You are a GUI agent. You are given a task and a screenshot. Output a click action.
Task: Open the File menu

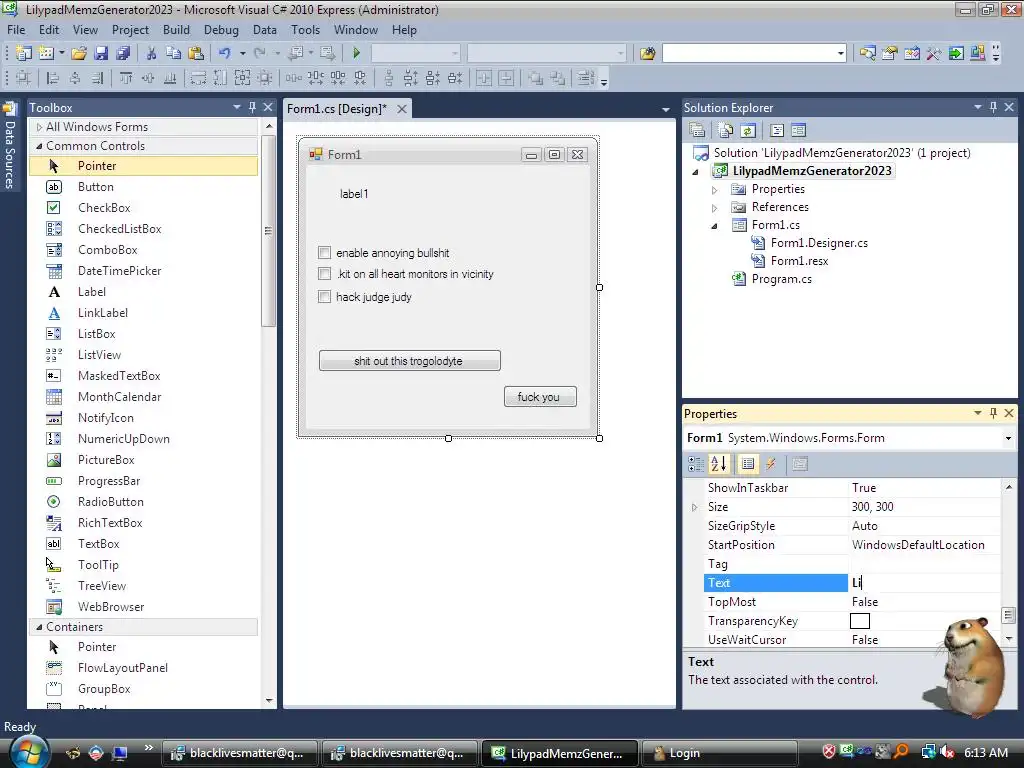[x=16, y=30]
